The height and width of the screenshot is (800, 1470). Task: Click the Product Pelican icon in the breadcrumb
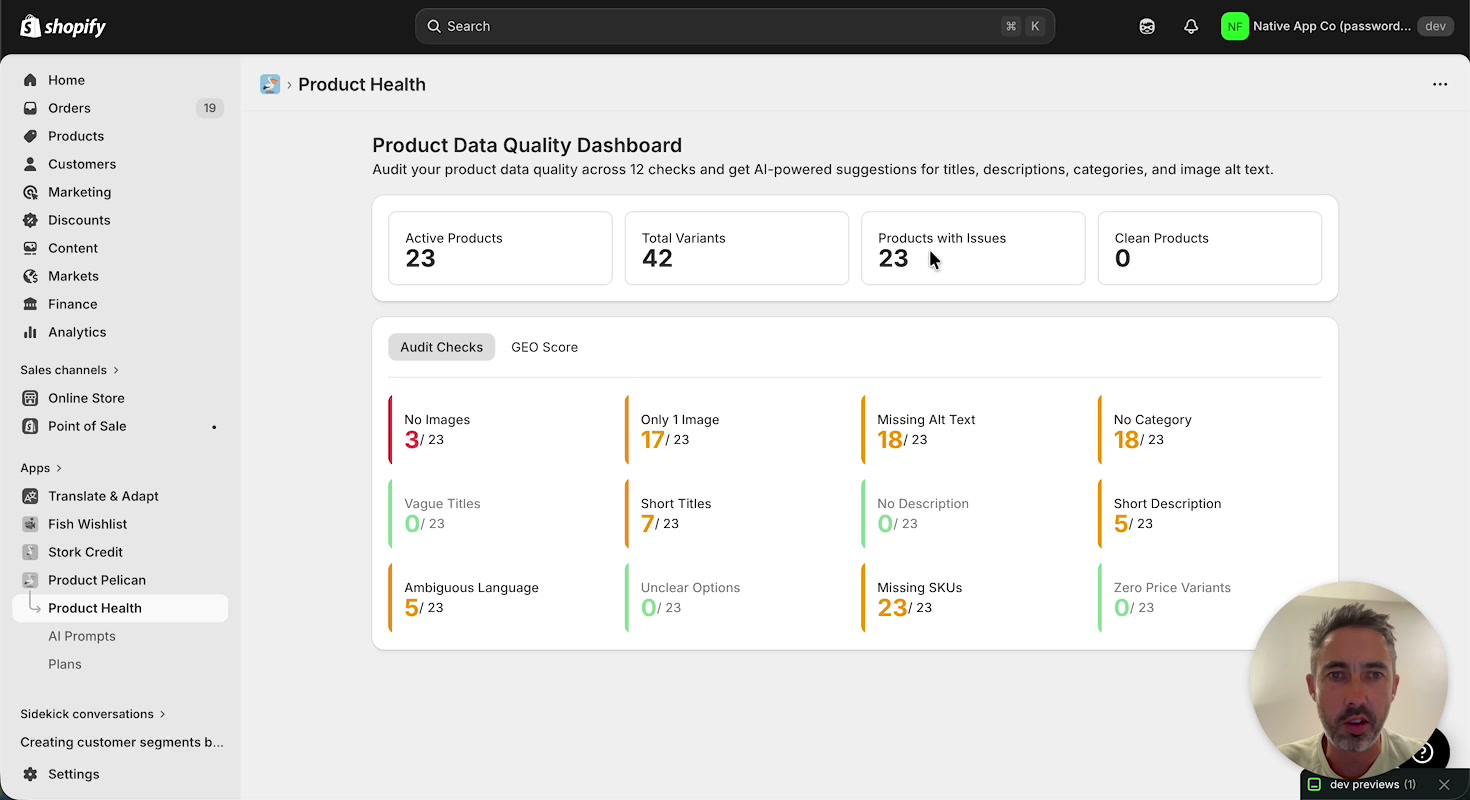point(270,84)
